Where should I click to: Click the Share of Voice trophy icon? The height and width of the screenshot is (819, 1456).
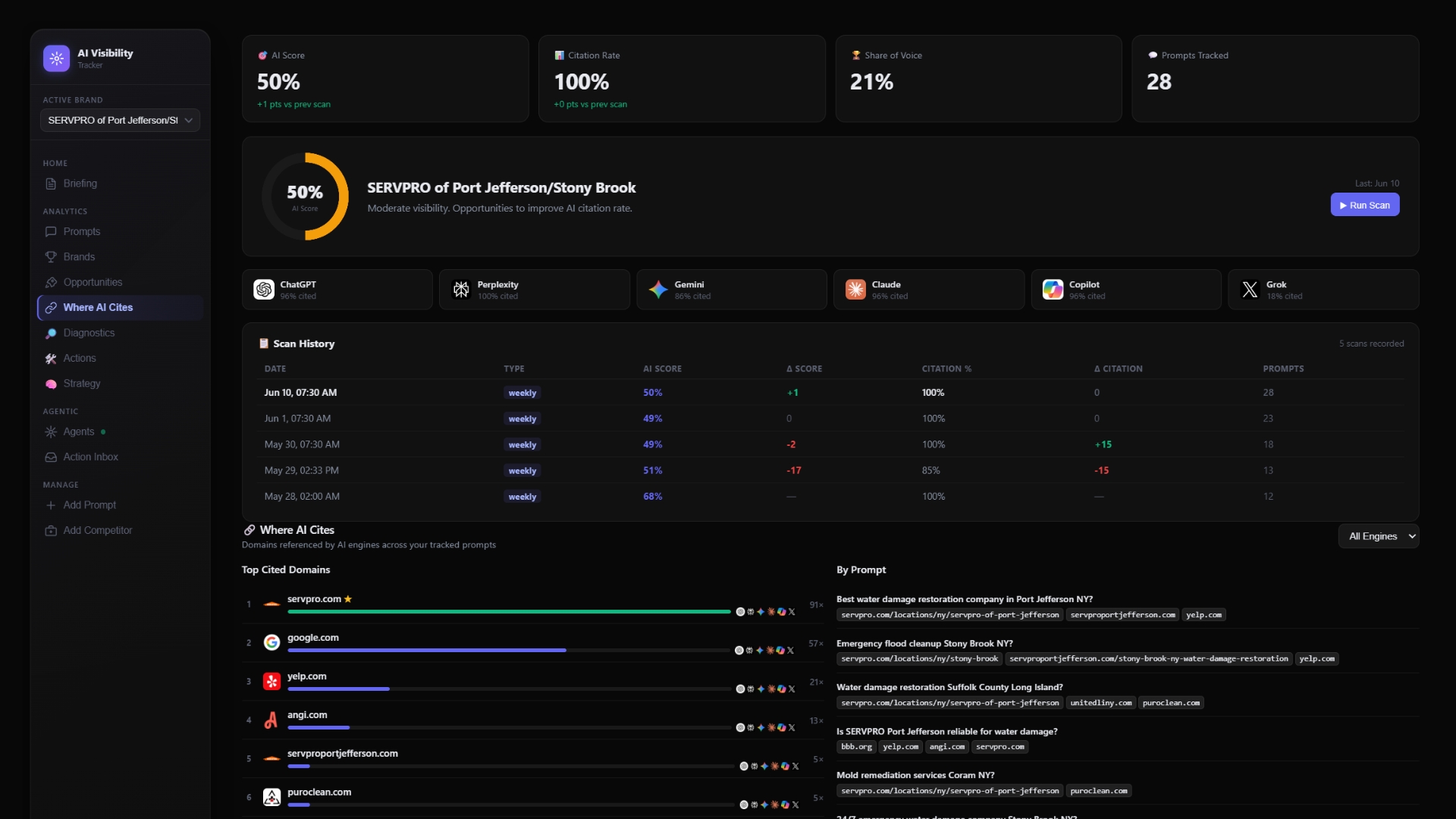tap(856, 55)
